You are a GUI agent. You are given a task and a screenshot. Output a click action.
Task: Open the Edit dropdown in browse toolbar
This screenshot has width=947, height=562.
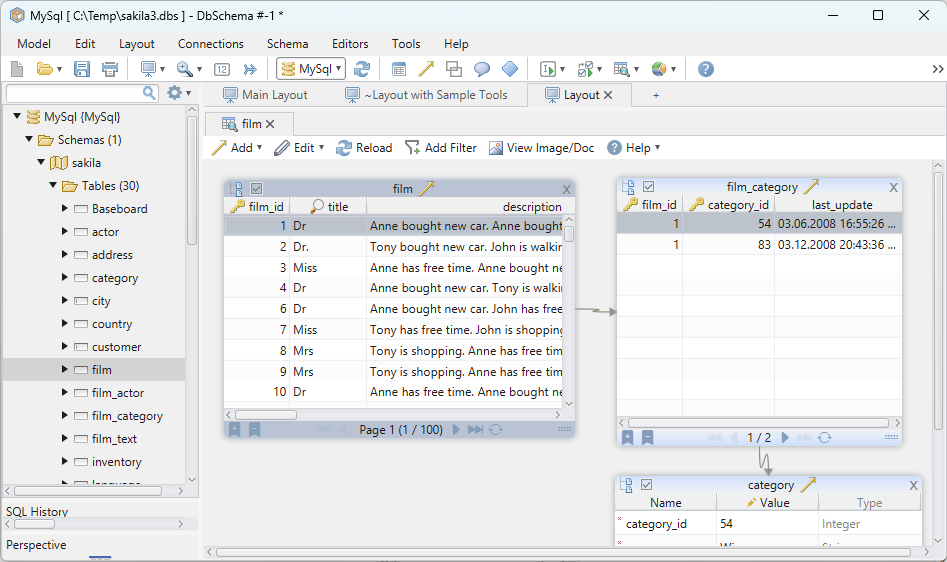(300, 148)
